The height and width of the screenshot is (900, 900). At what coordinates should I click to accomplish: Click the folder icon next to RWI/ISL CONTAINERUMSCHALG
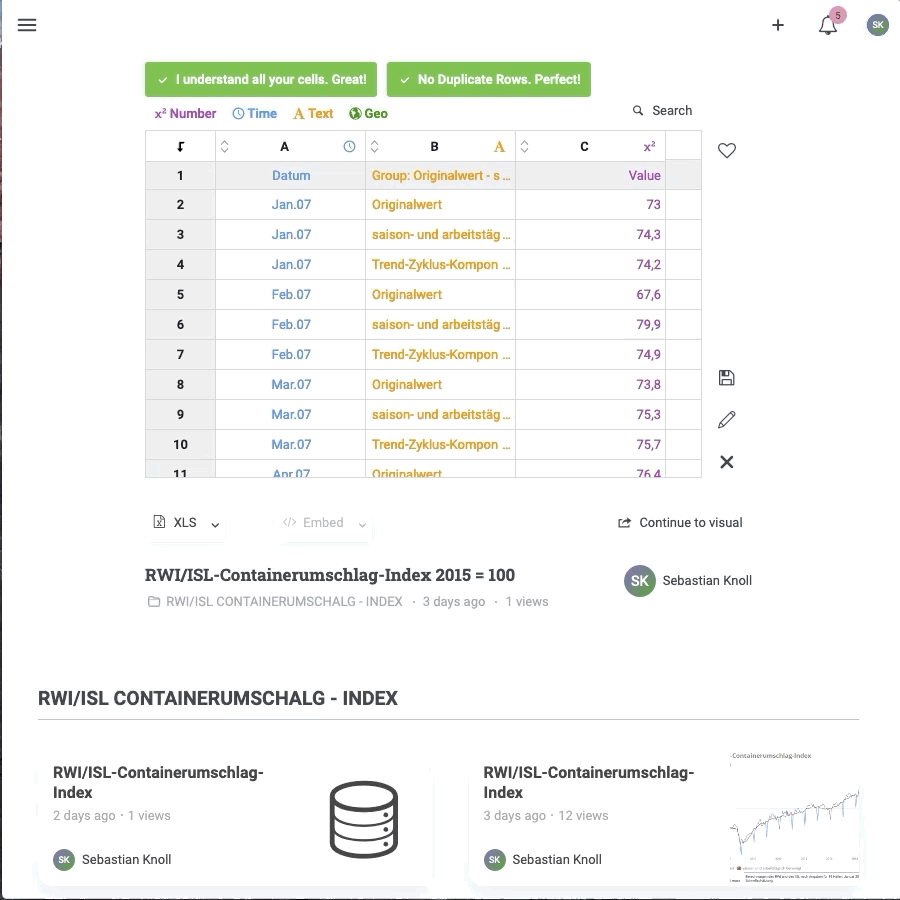[154, 602]
